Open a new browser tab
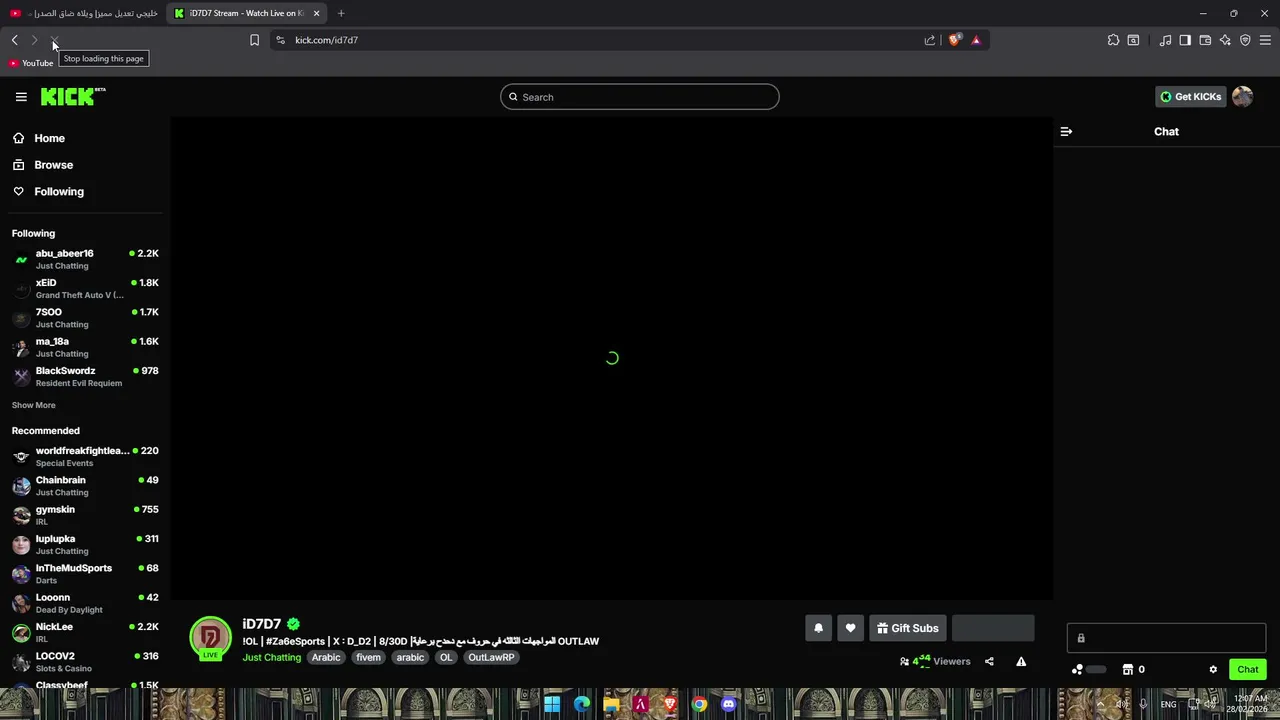 [x=341, y=13]
